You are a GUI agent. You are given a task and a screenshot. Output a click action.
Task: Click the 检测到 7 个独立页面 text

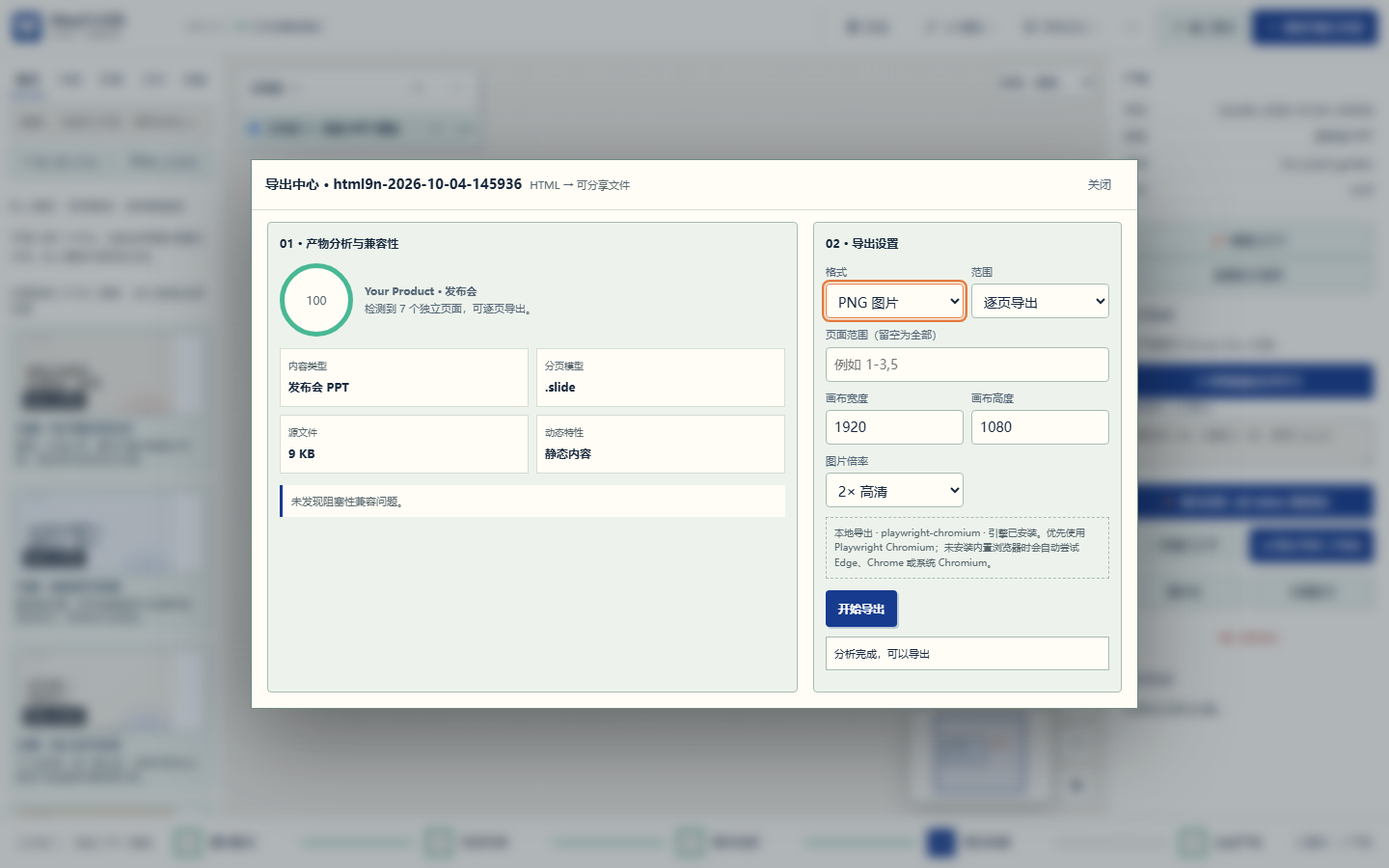pos(449,309)
